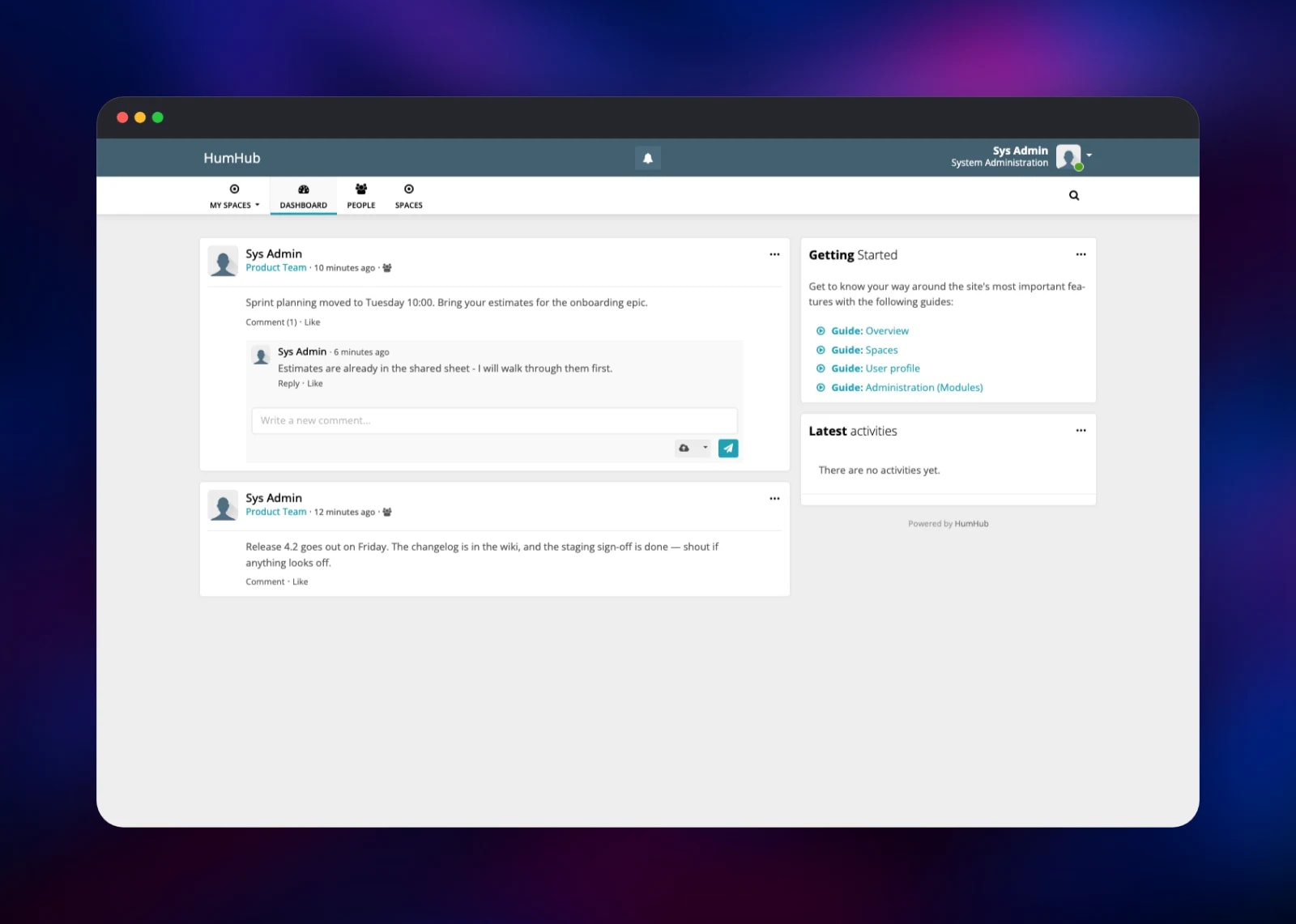Screen dimensions: 1296x924
Task: Click the HumHub logo text
Action: pos(232,158)
